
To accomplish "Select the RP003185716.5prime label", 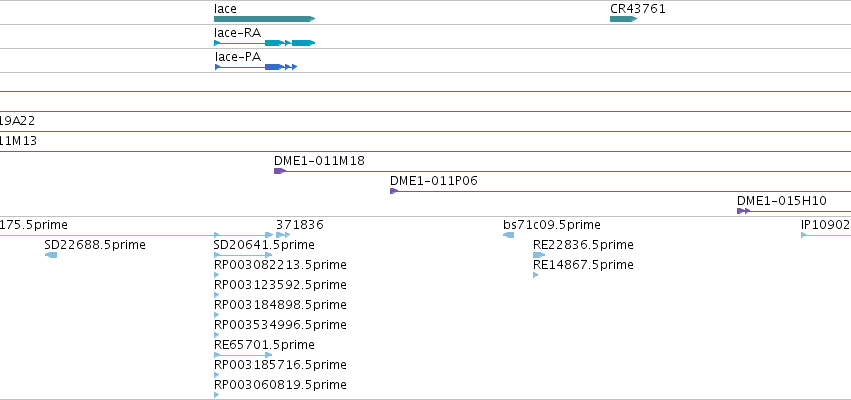I will (x=280, y=365).
